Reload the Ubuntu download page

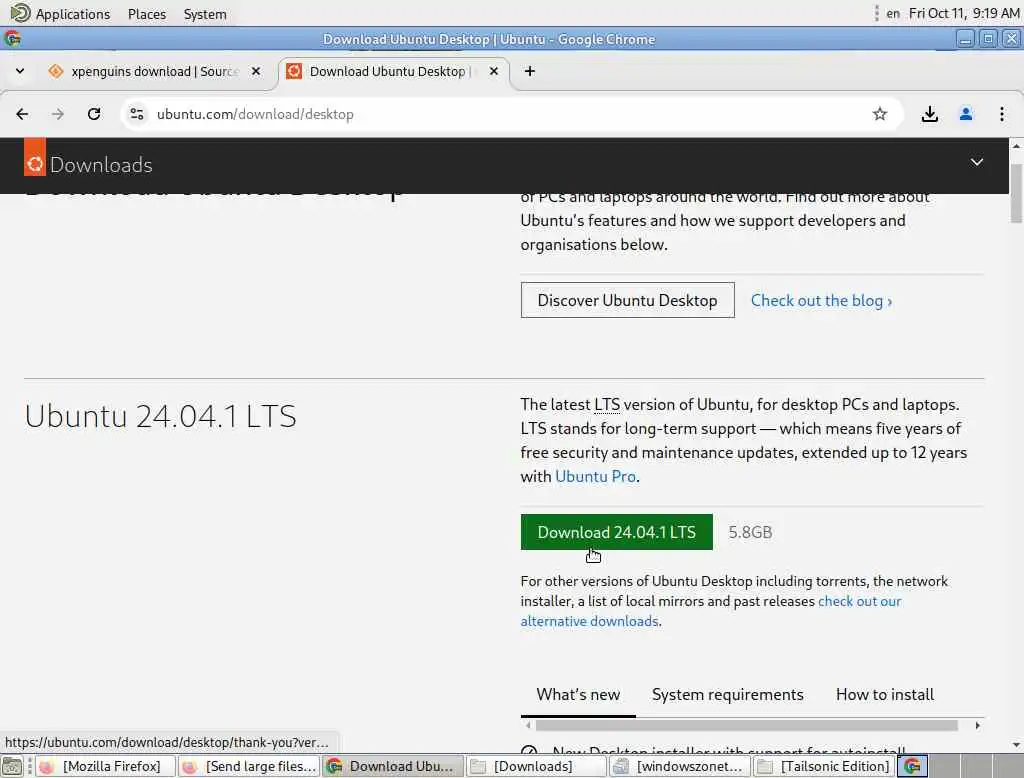94,114
